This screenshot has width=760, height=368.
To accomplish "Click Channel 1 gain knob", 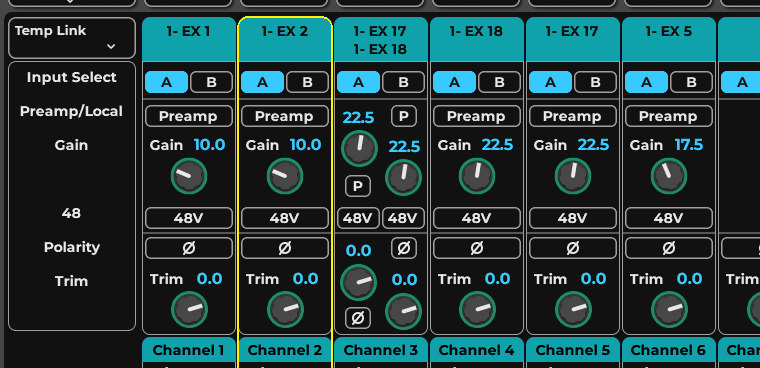I will pyautogui.click(x=189, y=176).
